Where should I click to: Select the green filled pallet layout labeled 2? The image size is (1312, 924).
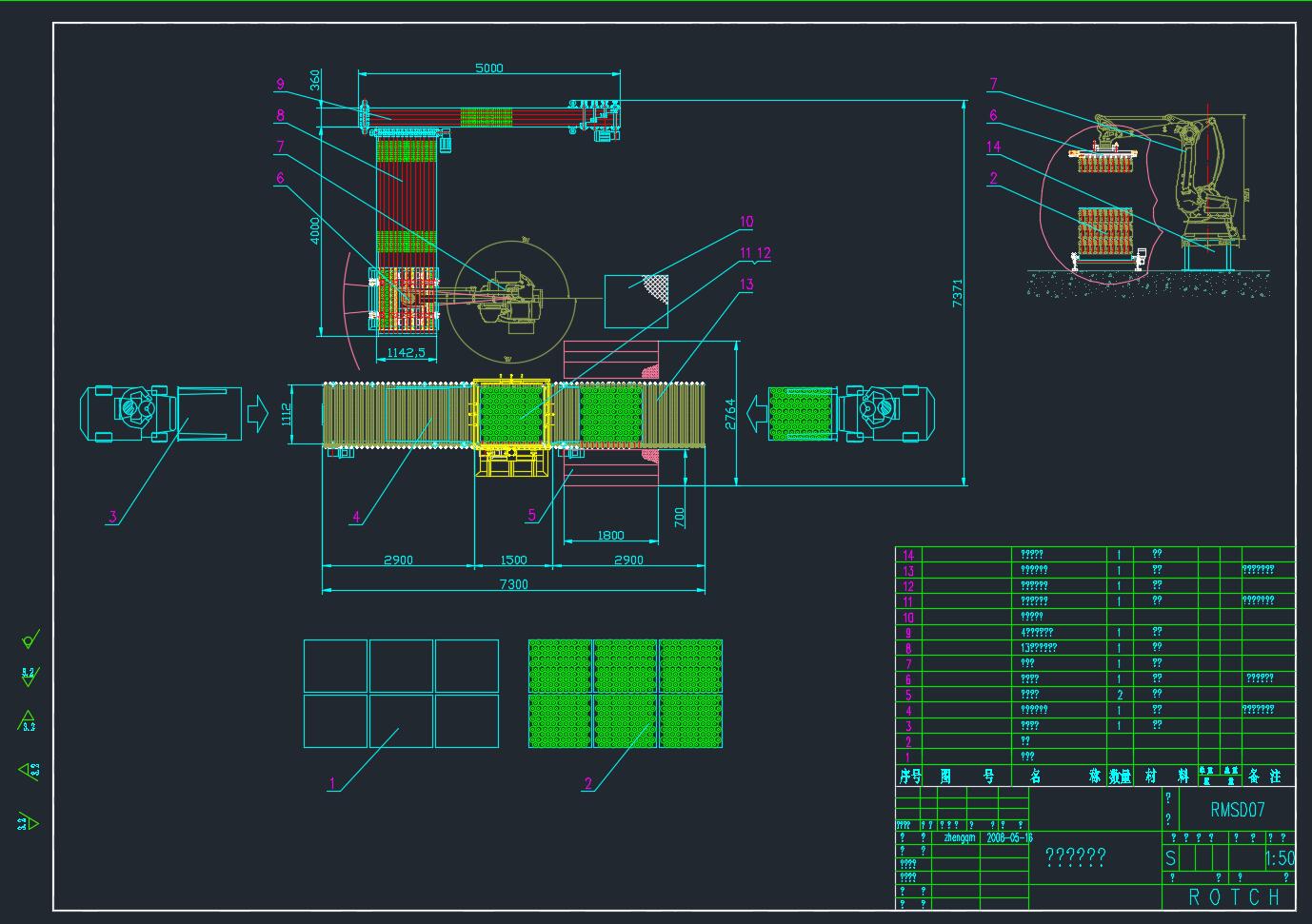(626, 693)
